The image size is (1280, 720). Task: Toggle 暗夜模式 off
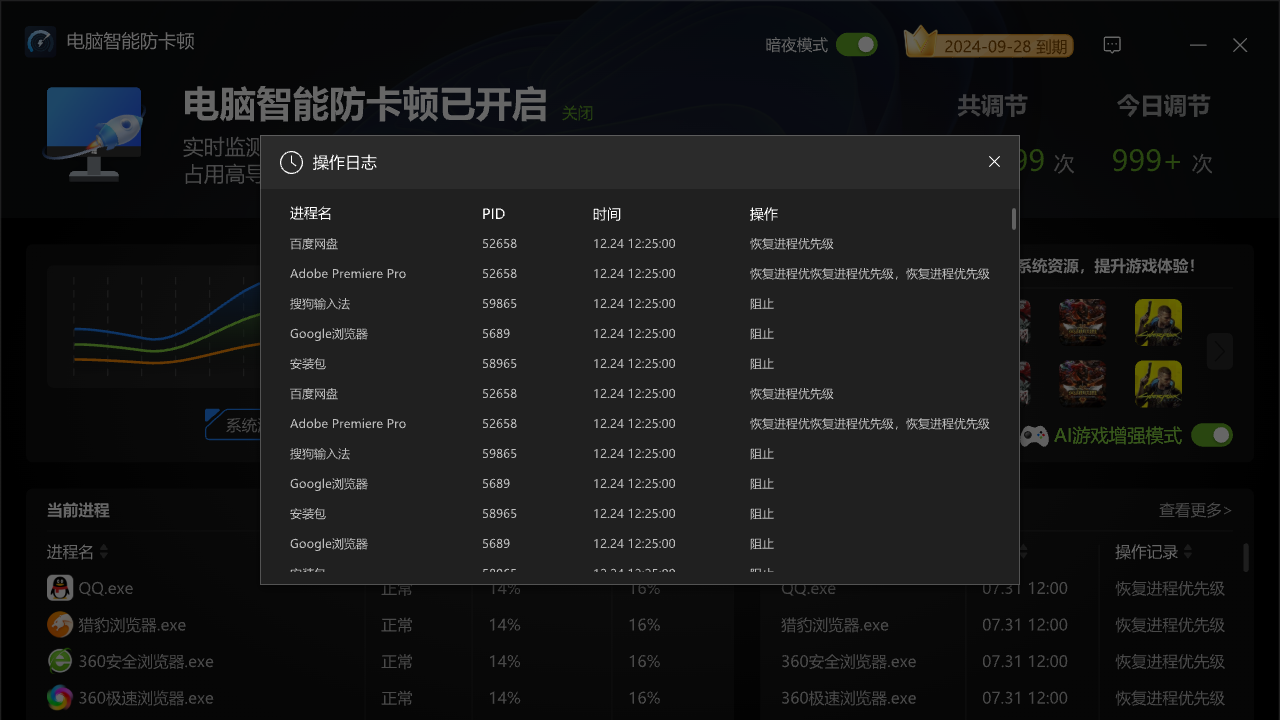tap(856, 44)
